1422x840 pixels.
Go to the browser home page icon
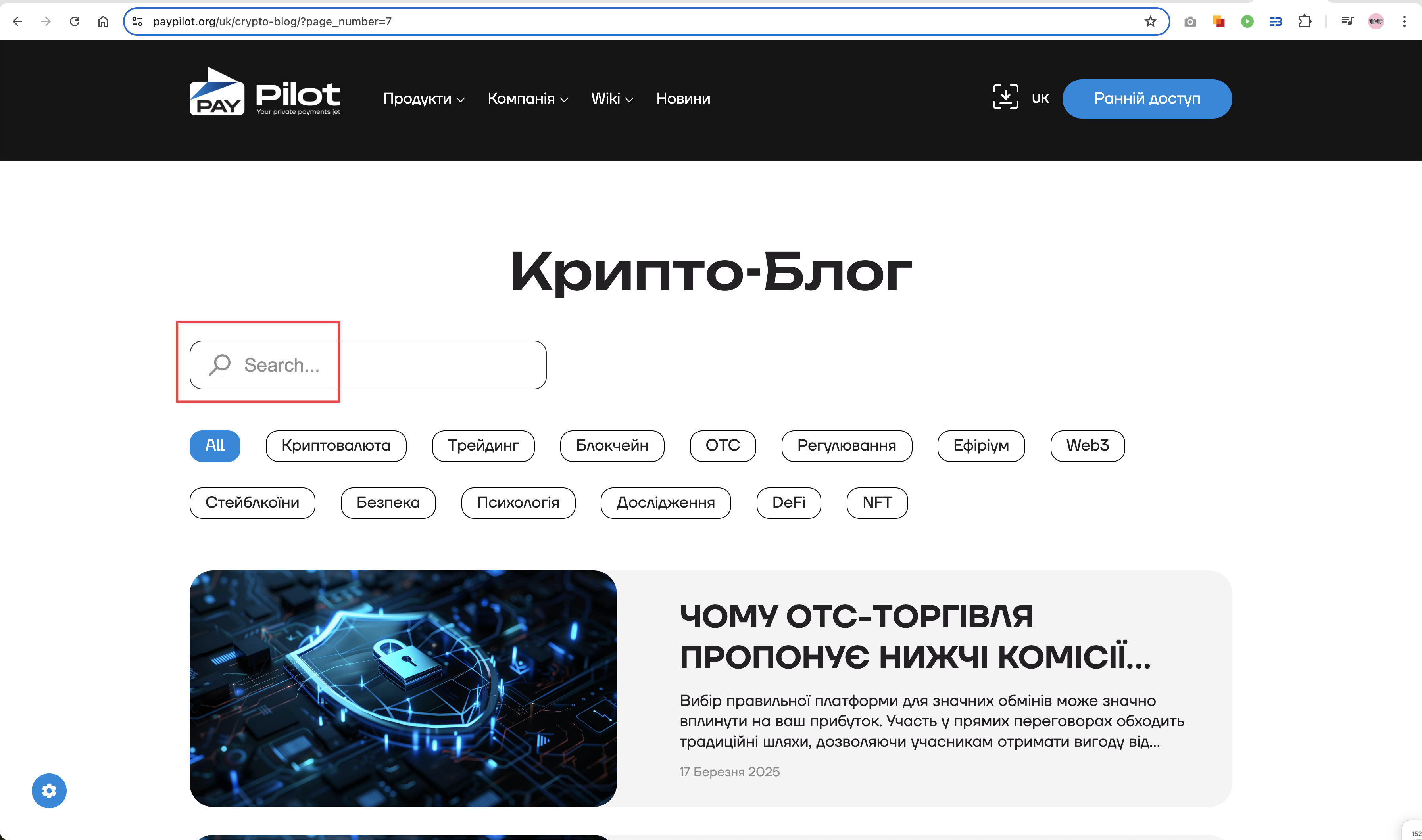click(103, 21)
